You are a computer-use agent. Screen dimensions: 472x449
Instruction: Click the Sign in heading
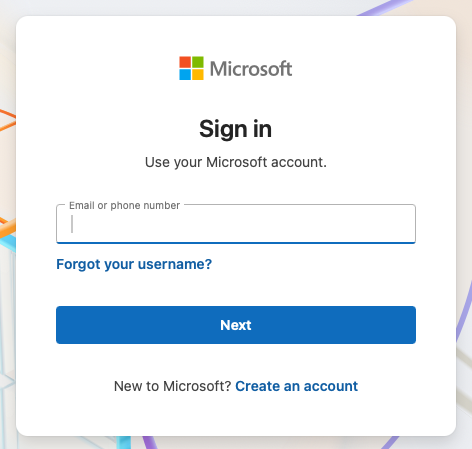(236, 129)
